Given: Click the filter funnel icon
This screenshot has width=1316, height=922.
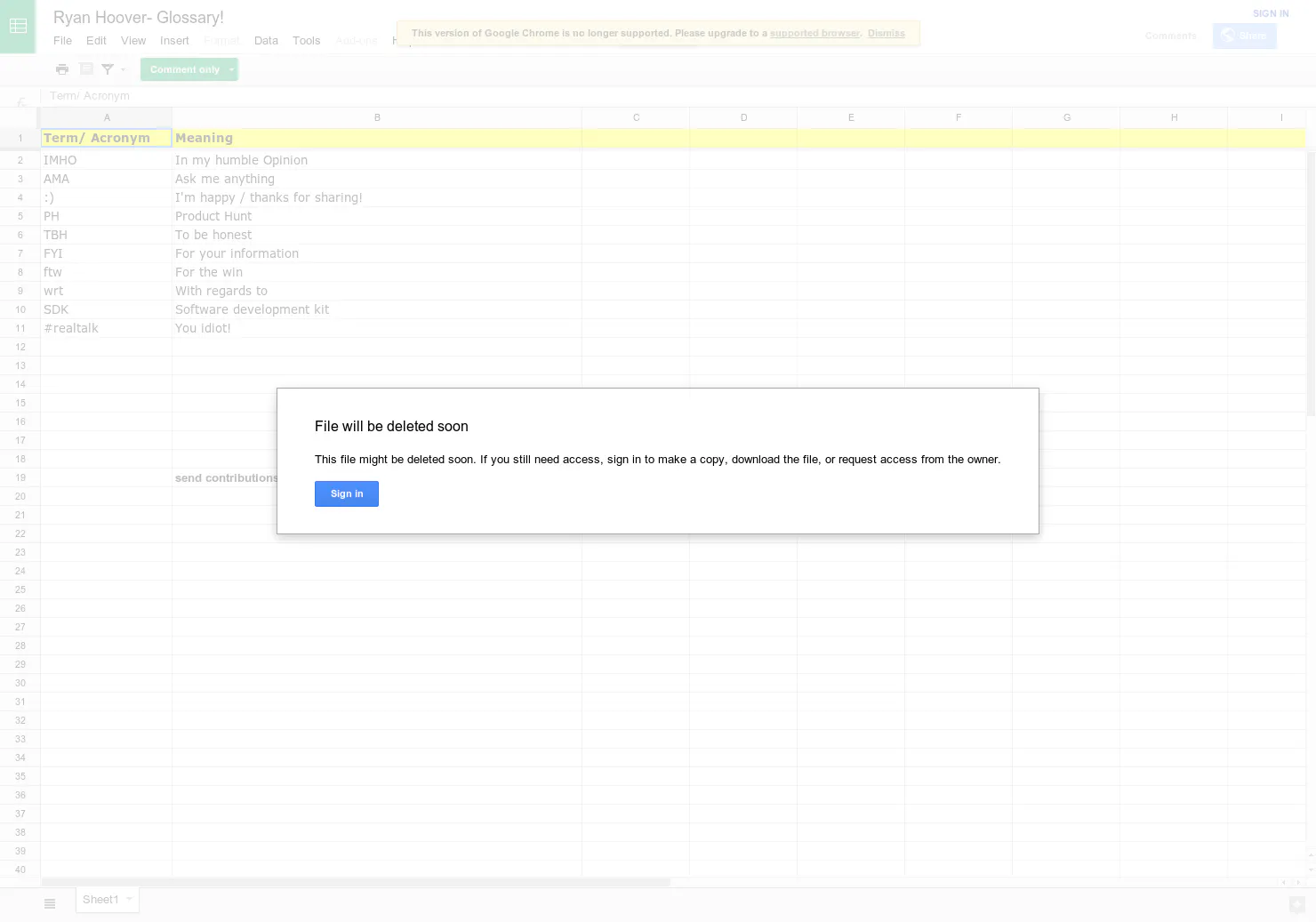Looking at the screenshot, I should [x=108, y=69].
